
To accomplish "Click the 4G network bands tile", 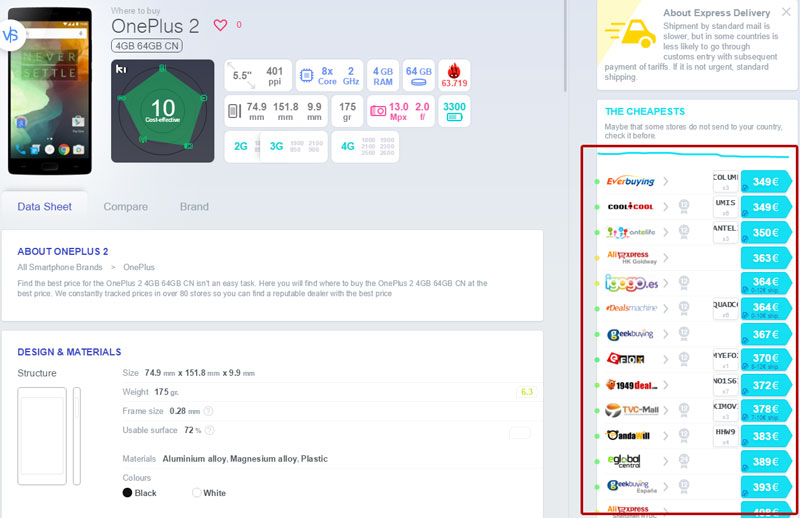I will pyautogui.click(x=365, y=146).
